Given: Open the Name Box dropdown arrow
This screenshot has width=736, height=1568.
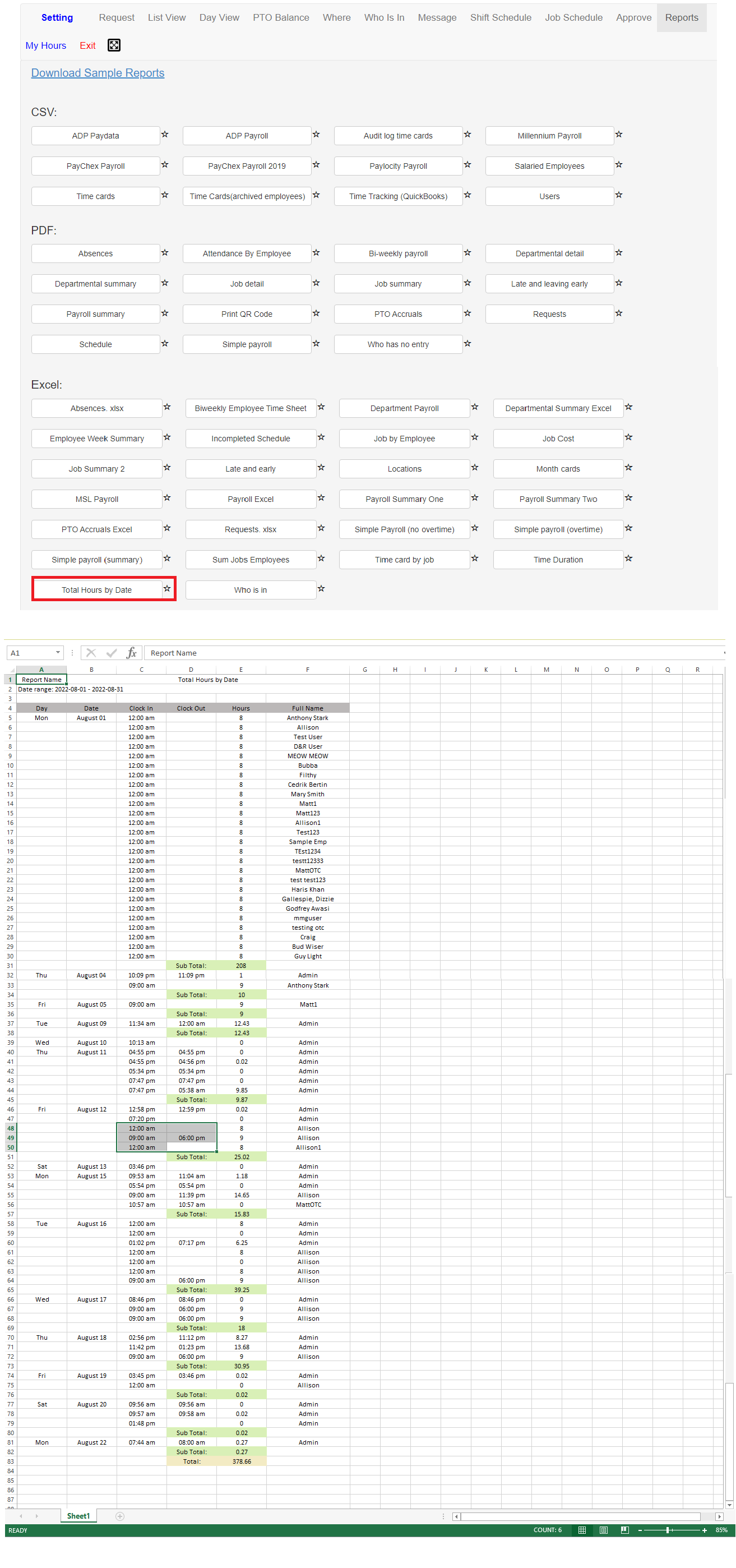Looking at the screenshot, I should [58, 653].
